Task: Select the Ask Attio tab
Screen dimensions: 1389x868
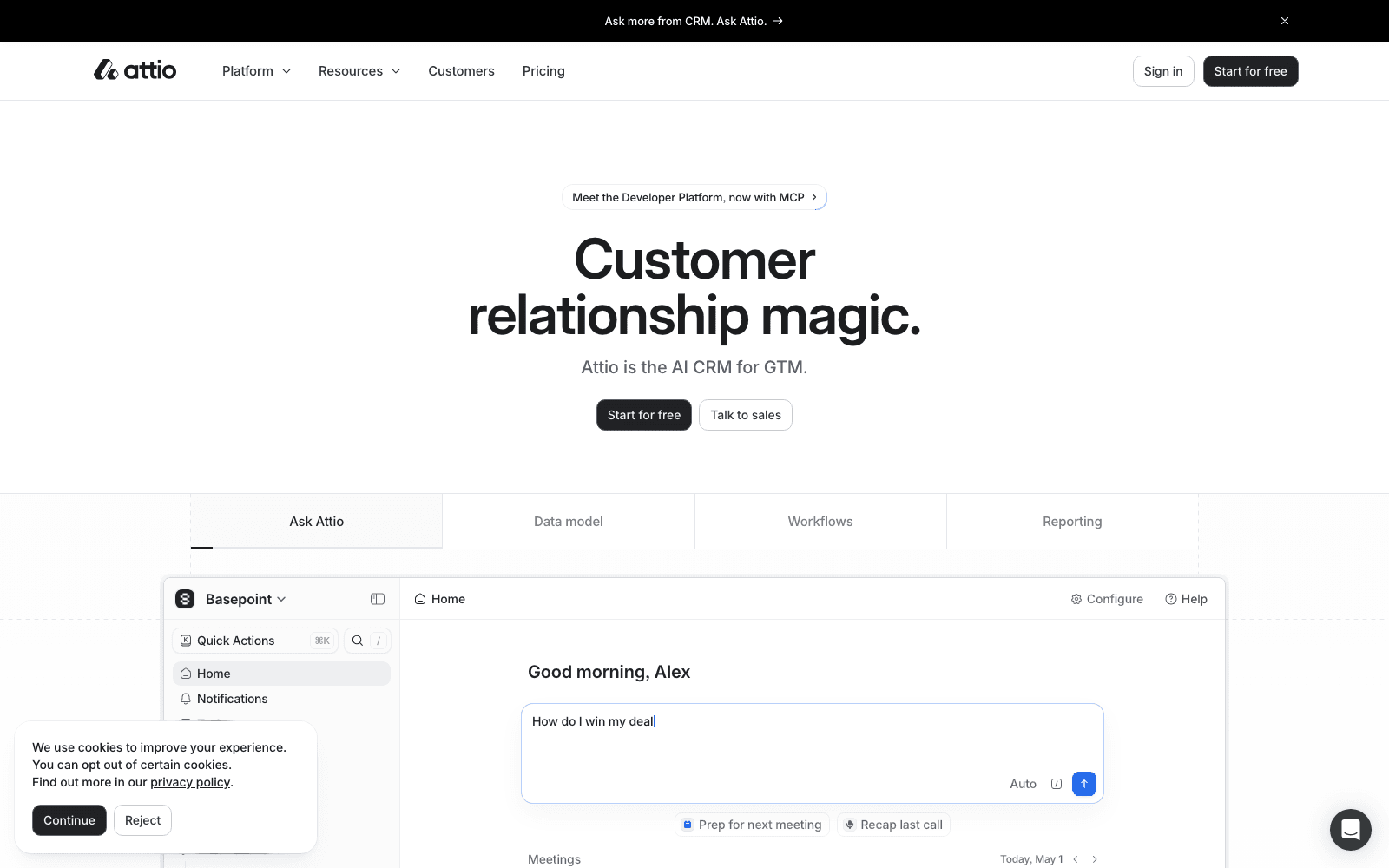Action: point(317,522)
